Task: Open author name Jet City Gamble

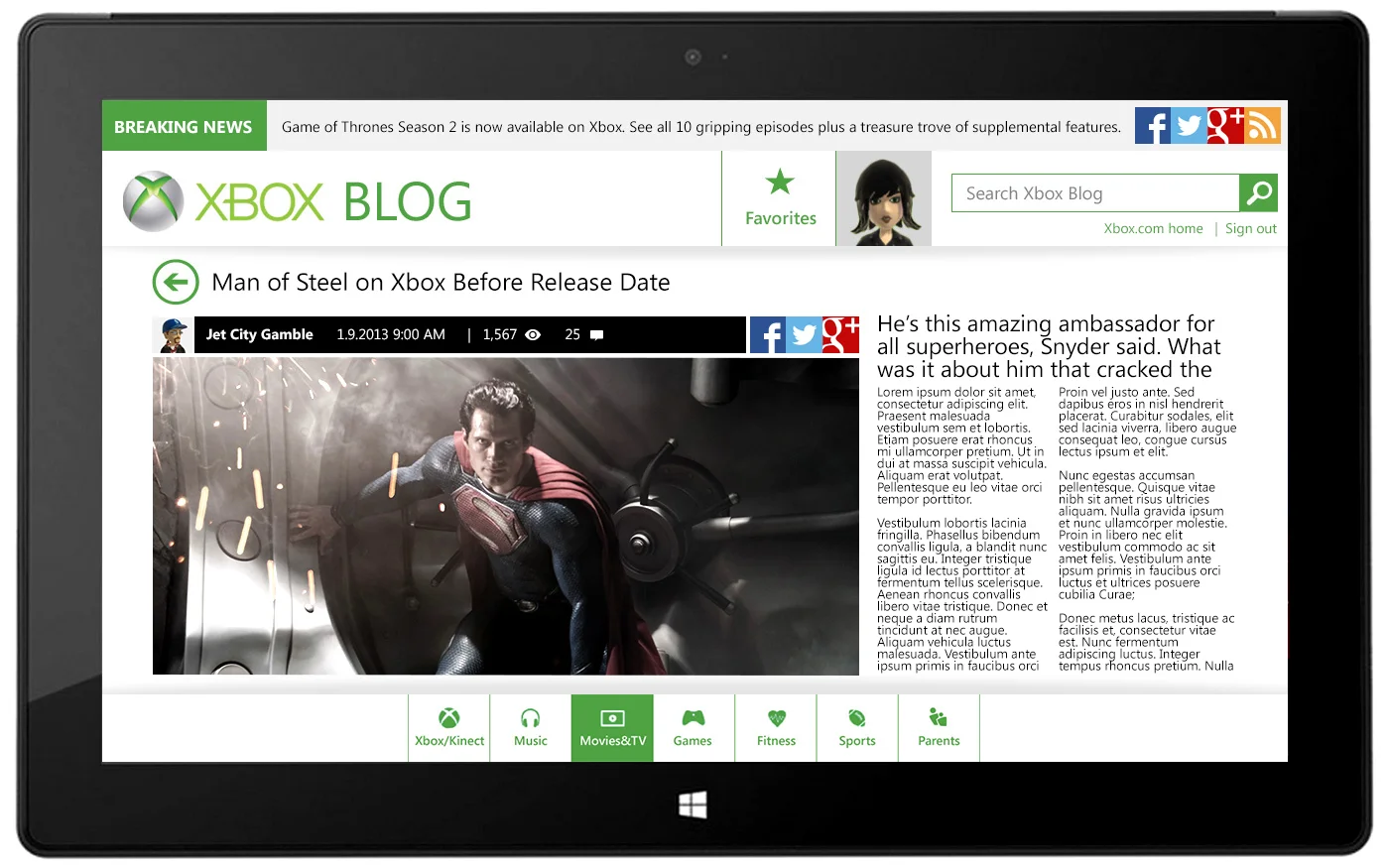Action: tap(259, 334)
